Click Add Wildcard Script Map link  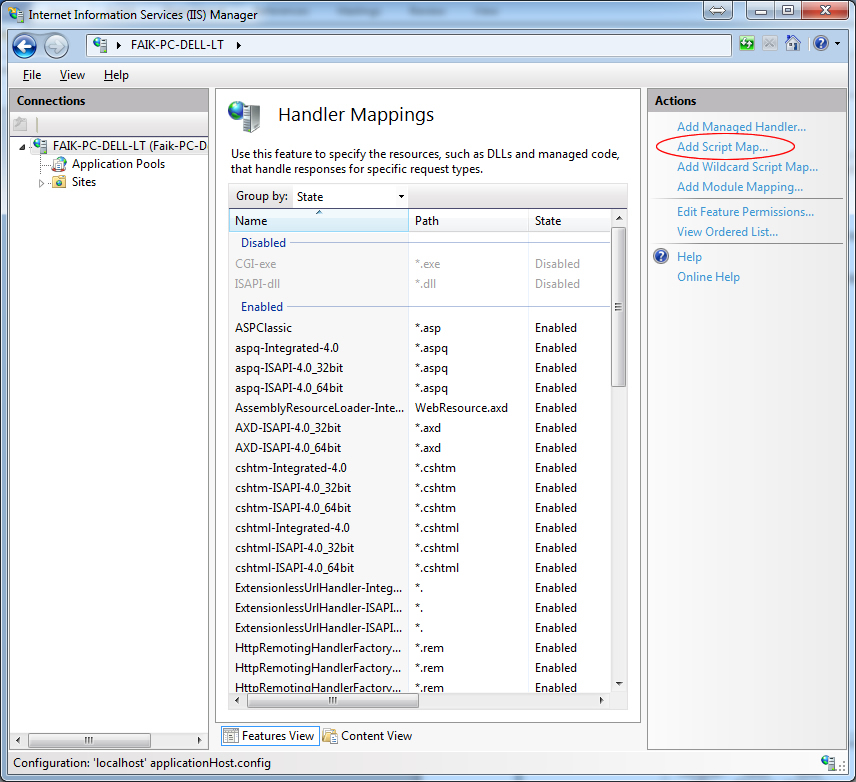coord(747,167)
